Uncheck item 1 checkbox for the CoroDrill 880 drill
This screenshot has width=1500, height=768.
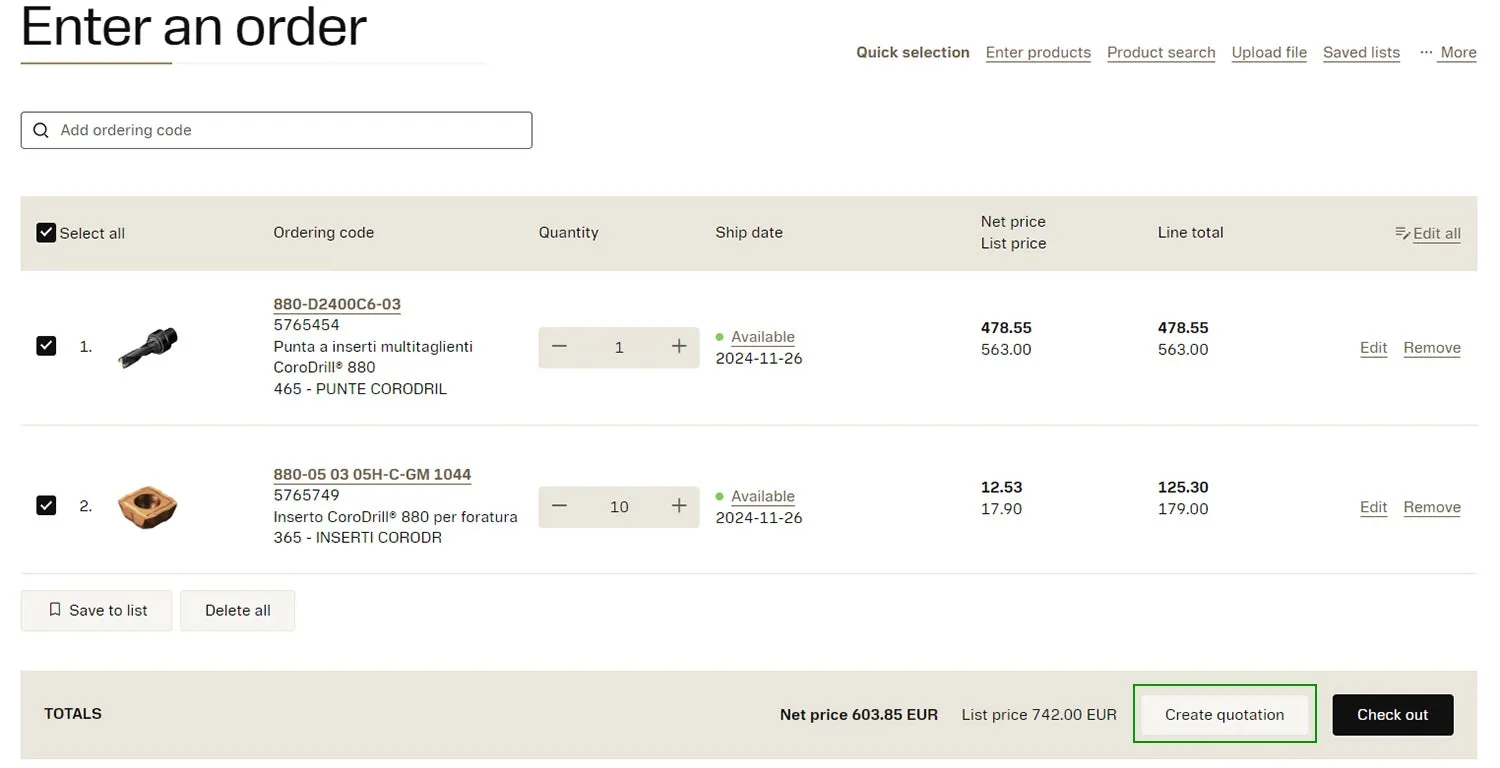point(46,346)
